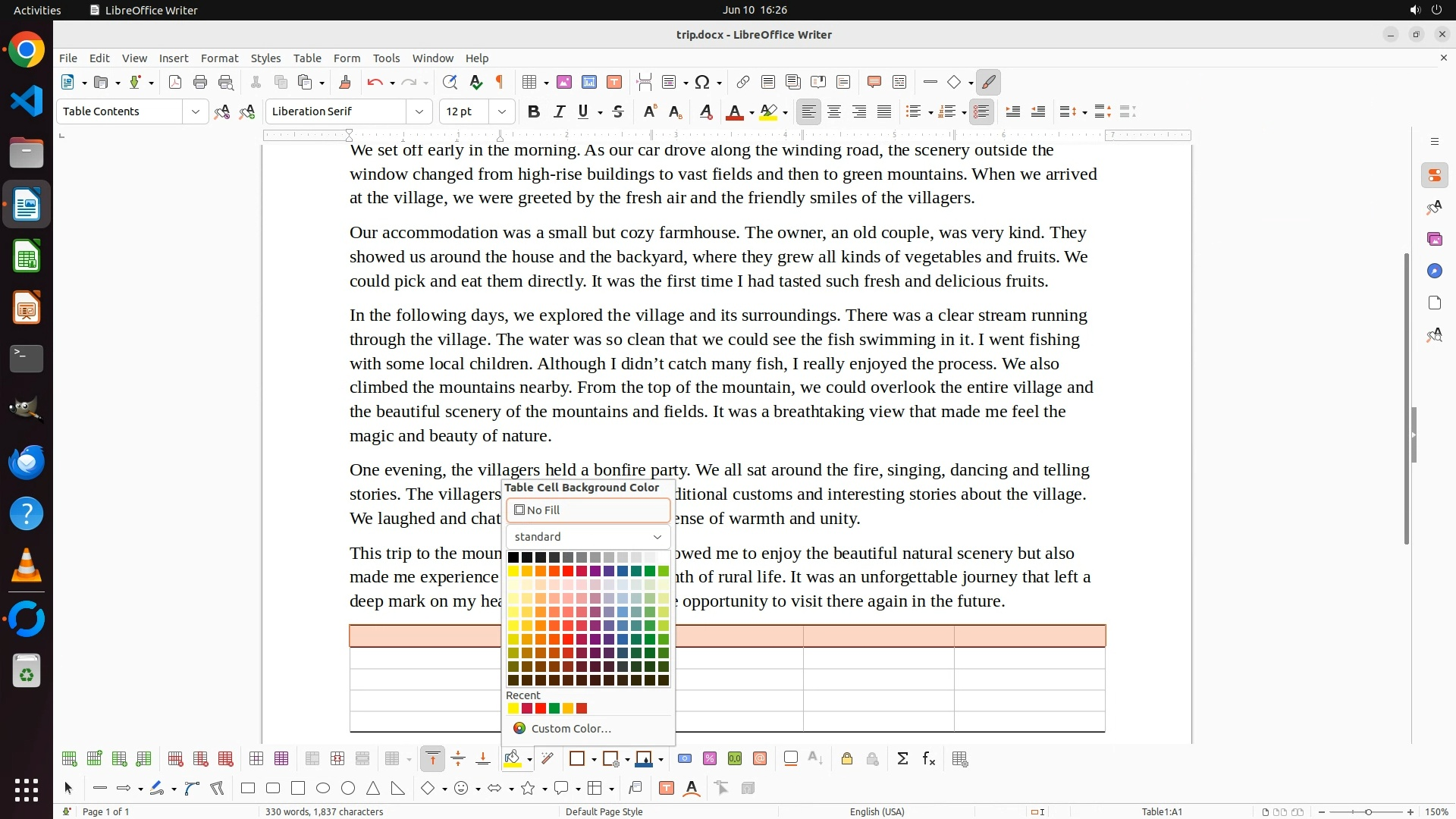Click the Insert Special Character omega icon
This screenshot has height=819, width=1456.
pyautogui.click(x=702, y=83)
